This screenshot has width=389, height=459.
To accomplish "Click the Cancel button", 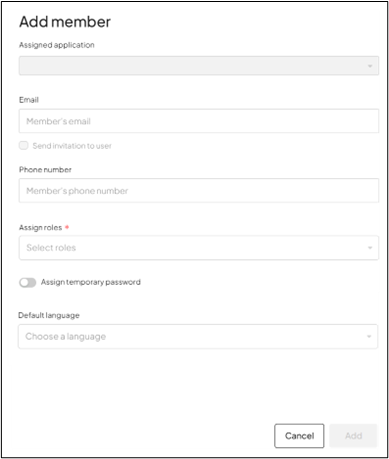I will pos(299,436).
